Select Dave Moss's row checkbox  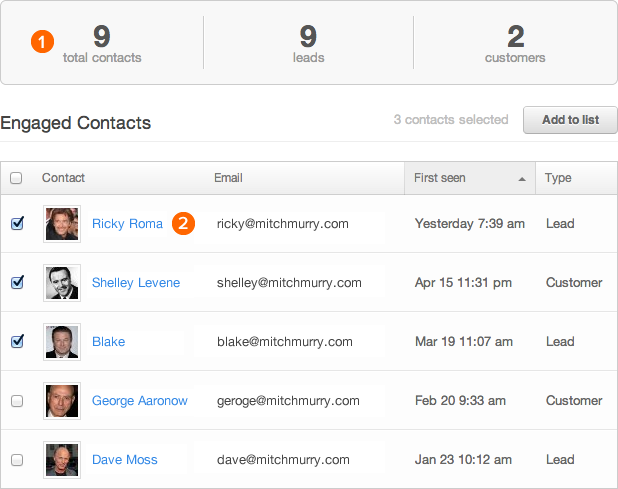pos(17,460)
